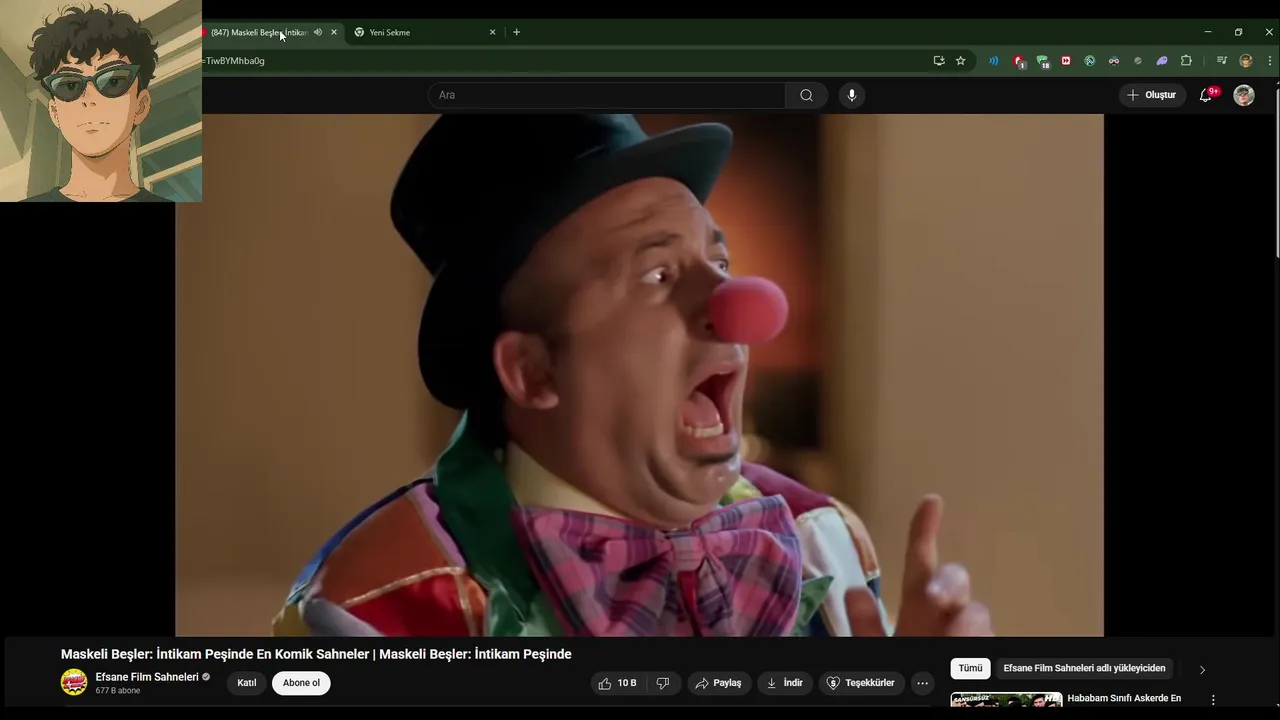Close the Yeni Sekme tab

(492, 32)
